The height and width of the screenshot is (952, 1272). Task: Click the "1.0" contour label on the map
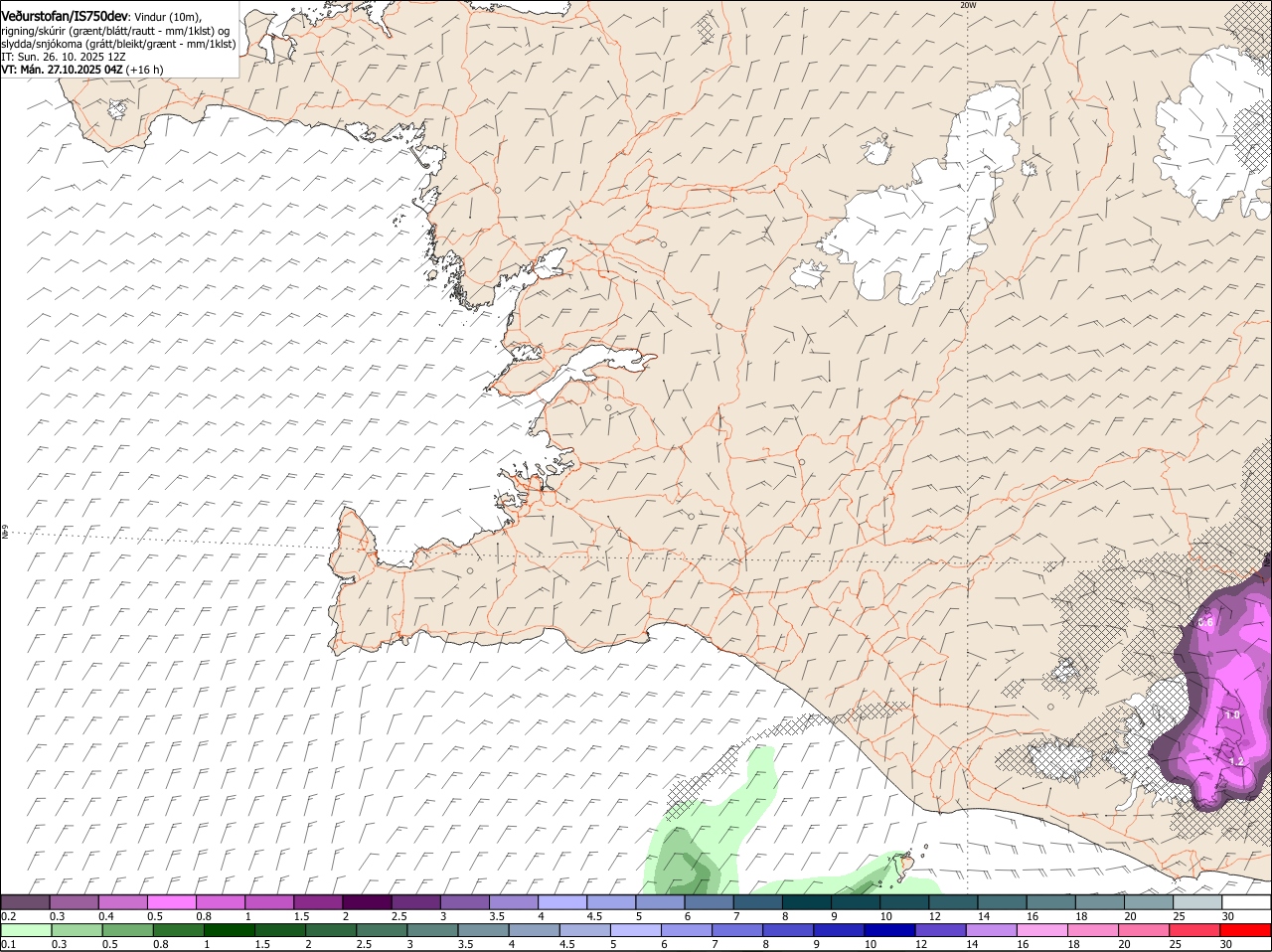click(x=1232, y=714)
